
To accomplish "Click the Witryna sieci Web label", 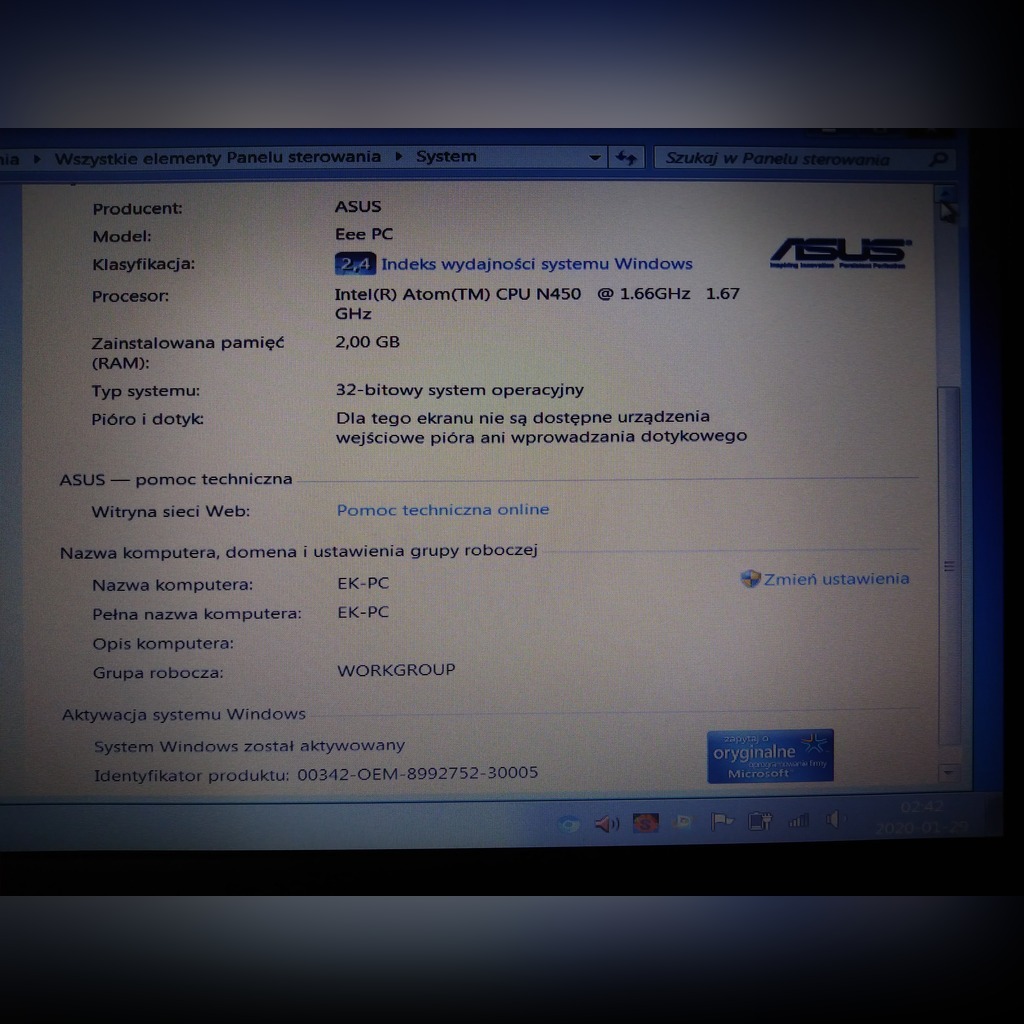I will coord(170,511).
